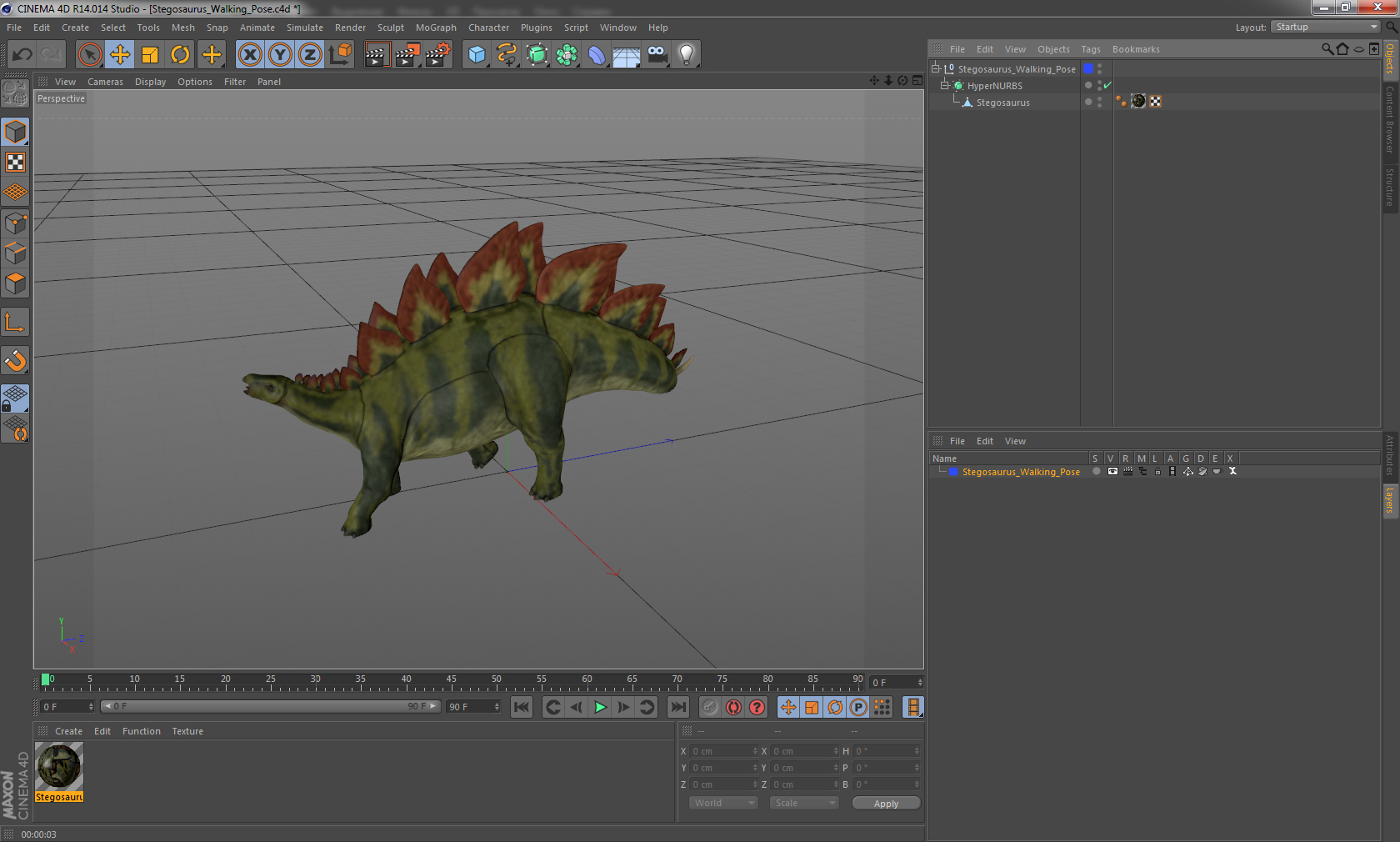The width and height of the screenshot is (1400, 842).
Task: Switch to Texture mode checkerboard icon
Action: (15, 162)
